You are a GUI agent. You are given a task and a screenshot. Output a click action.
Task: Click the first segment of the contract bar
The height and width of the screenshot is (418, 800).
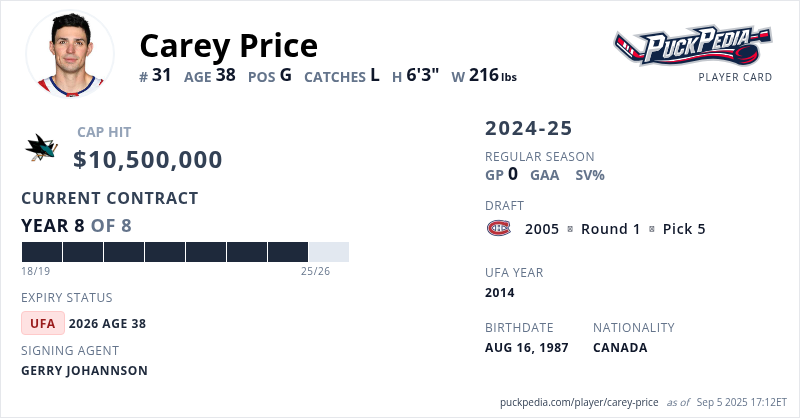41,252
